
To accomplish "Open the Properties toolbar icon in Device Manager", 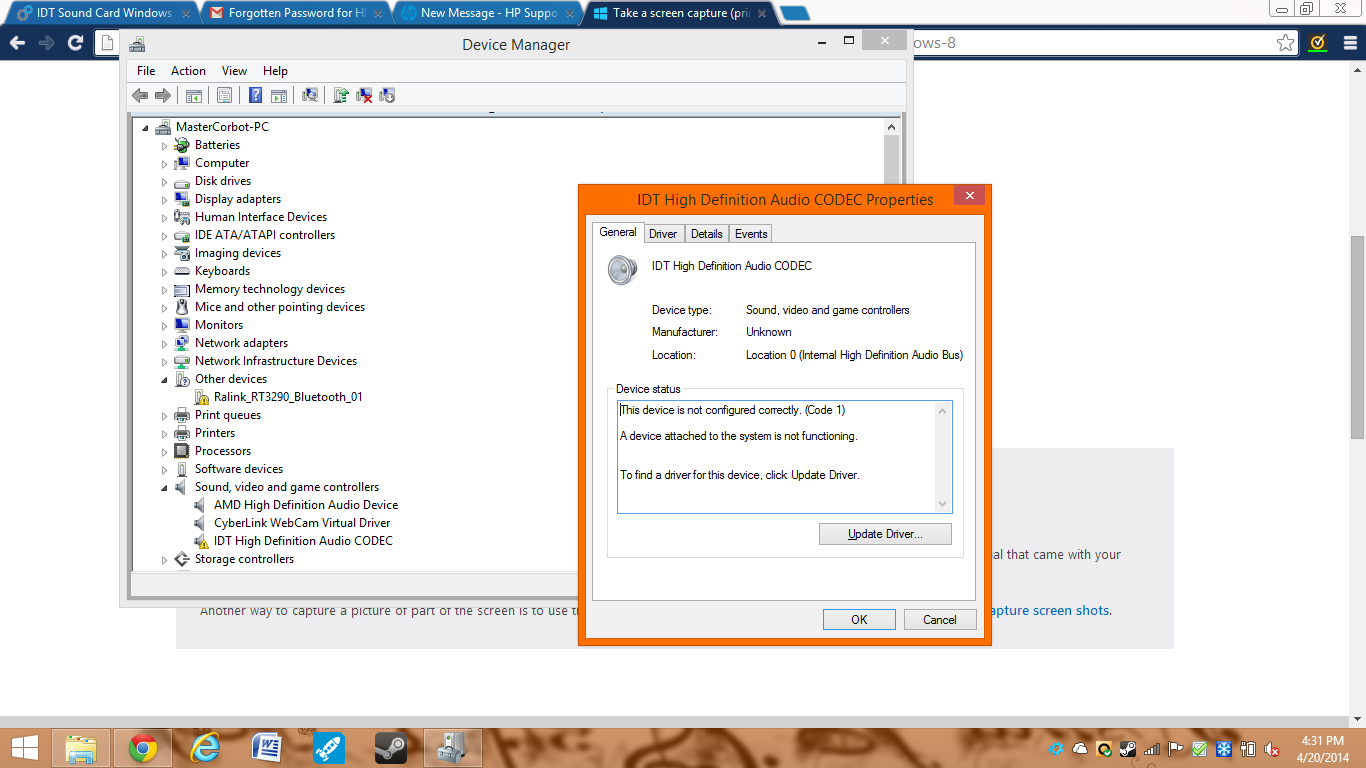I will click(225, 95).
